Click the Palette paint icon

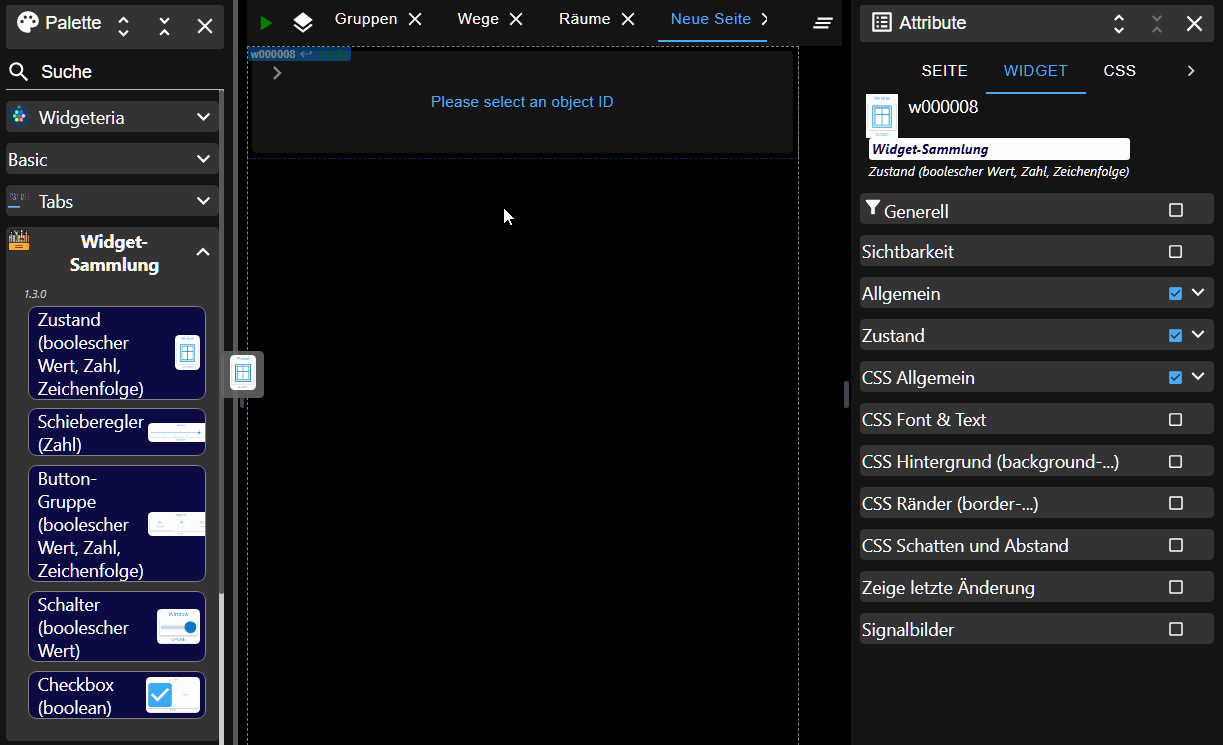pyautogui.click(x=29, y=23)
